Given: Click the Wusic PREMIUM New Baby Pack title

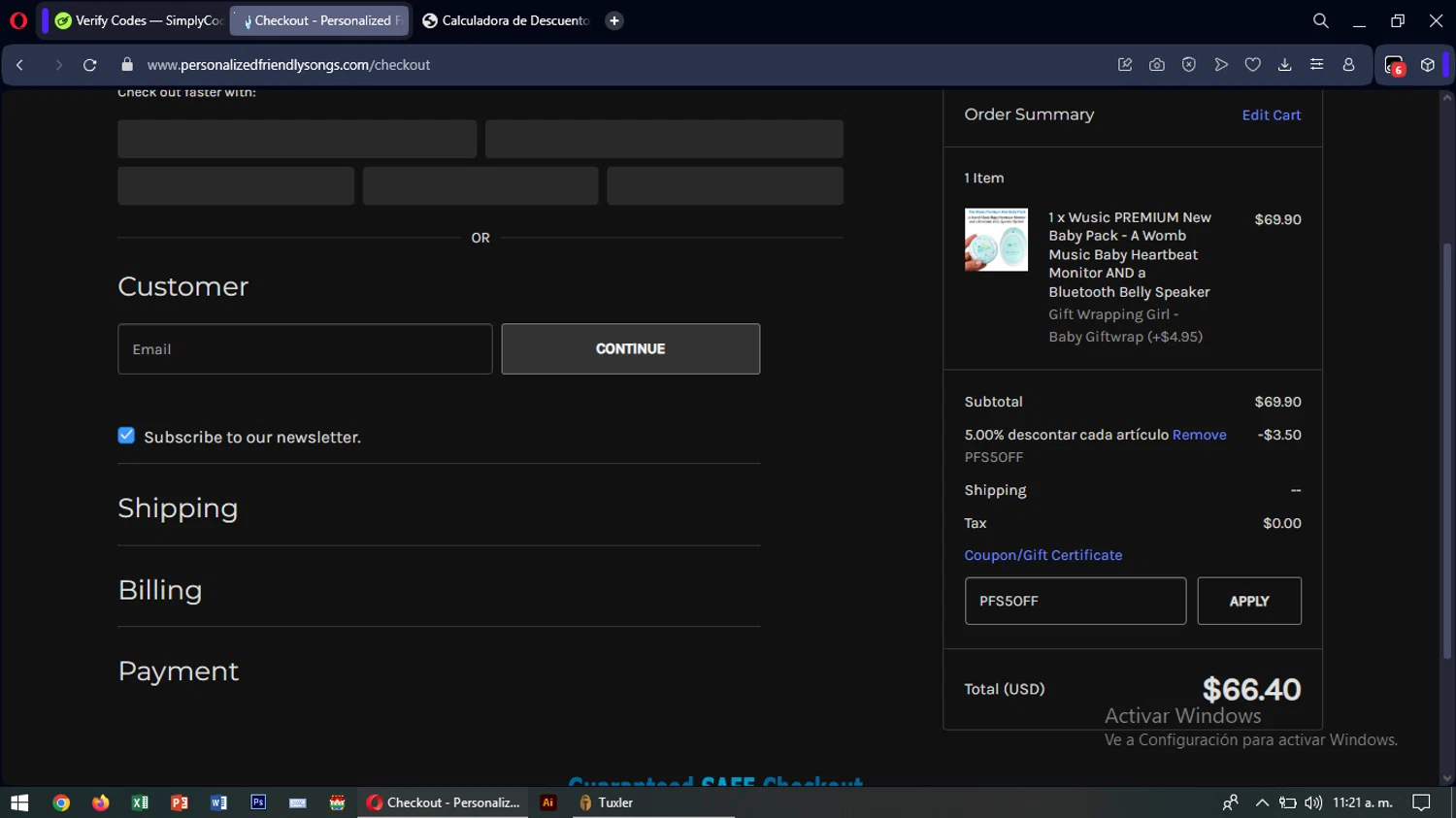Looking at the screenshot, I should point(1130,254).
